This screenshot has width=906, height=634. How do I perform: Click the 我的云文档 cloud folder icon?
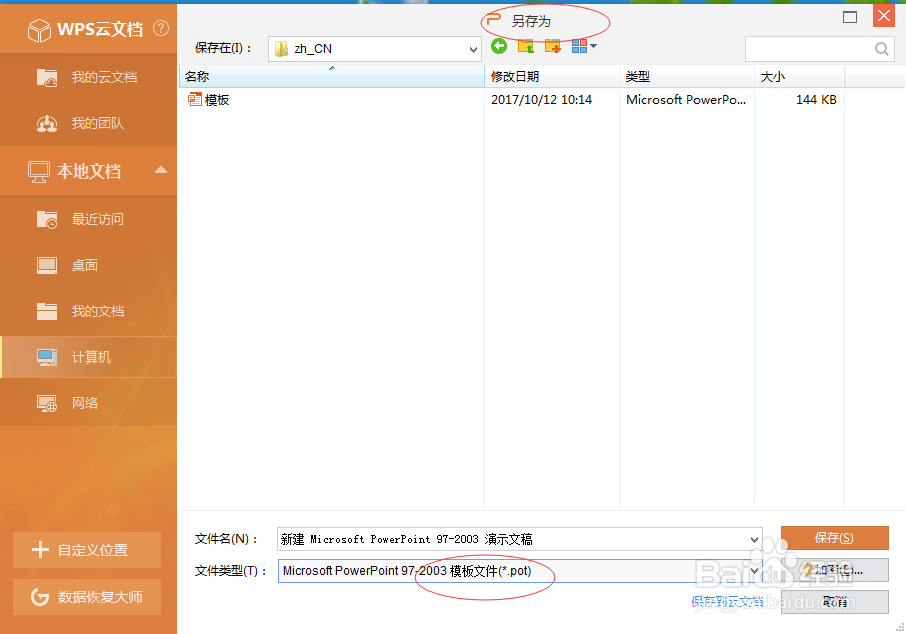coord(47,77)
